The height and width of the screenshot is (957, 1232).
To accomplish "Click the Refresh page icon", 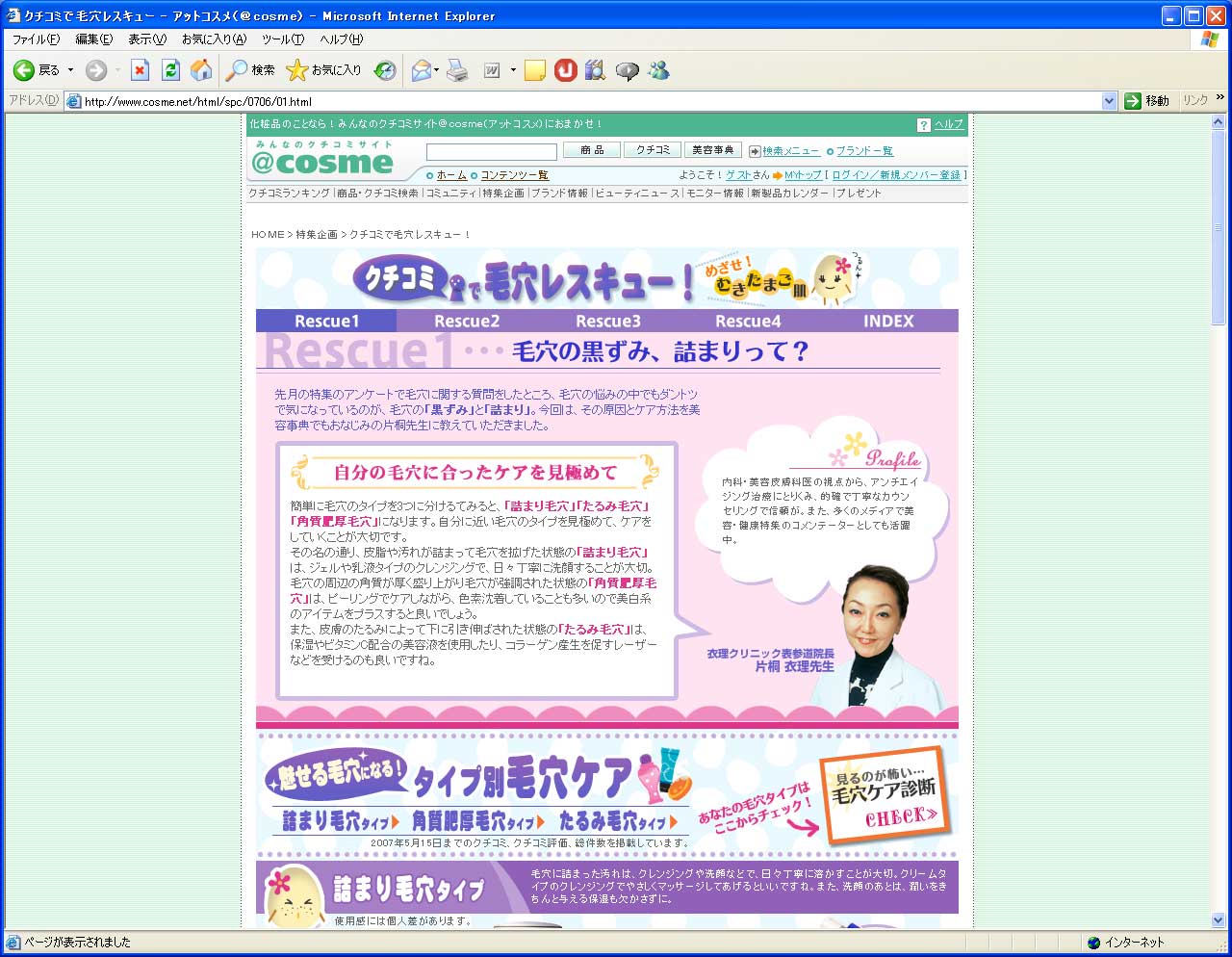I will (x=171, y=70).
